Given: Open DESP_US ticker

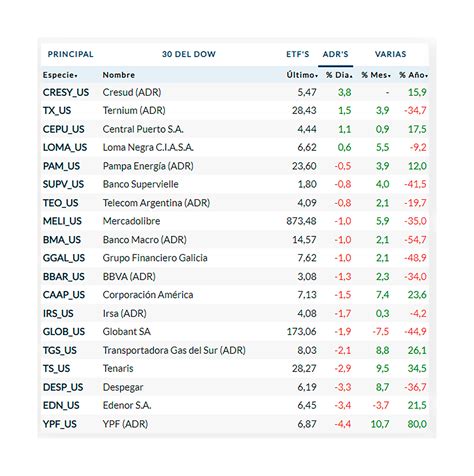Looking at the screenshot, I should (63, 387).
